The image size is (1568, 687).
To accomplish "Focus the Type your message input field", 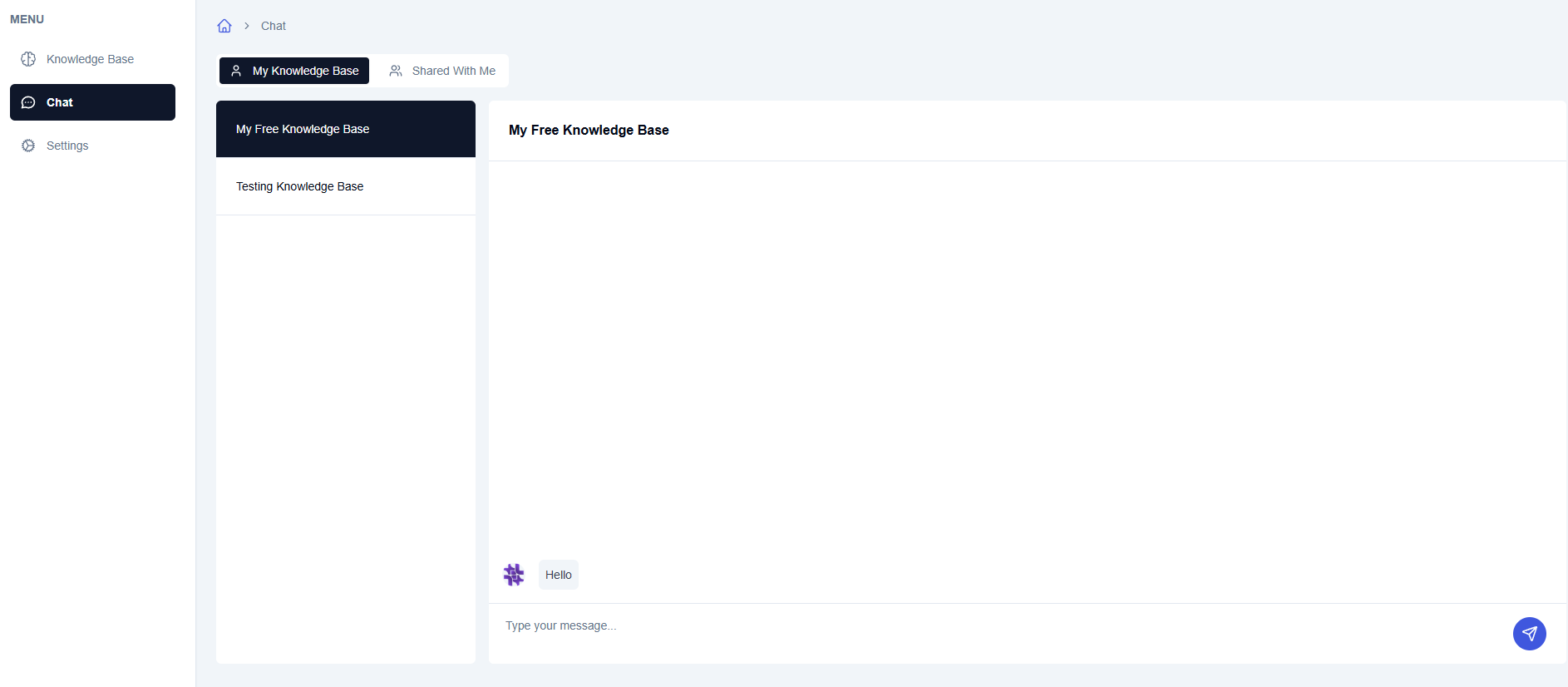I will (x=998, y=625).
